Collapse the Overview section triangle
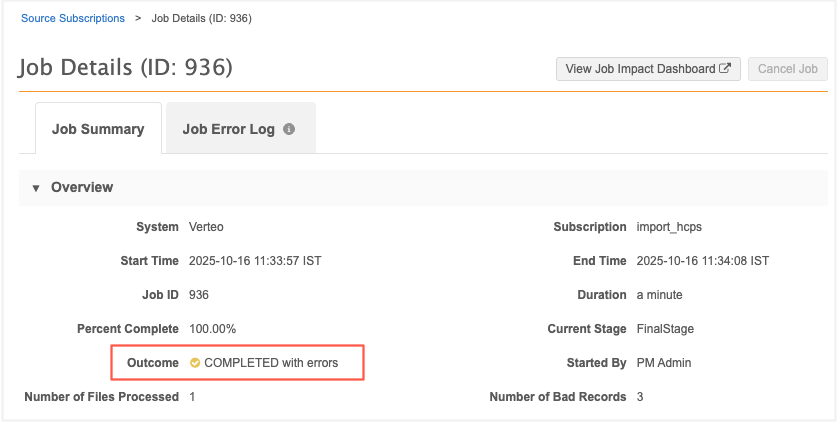 (x=36, y=188)
